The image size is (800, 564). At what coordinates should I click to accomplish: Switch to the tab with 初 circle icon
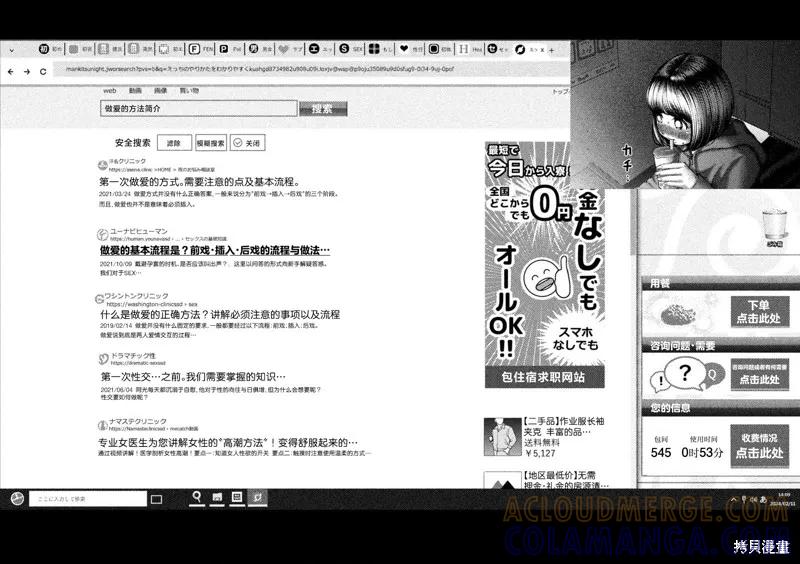50,49
